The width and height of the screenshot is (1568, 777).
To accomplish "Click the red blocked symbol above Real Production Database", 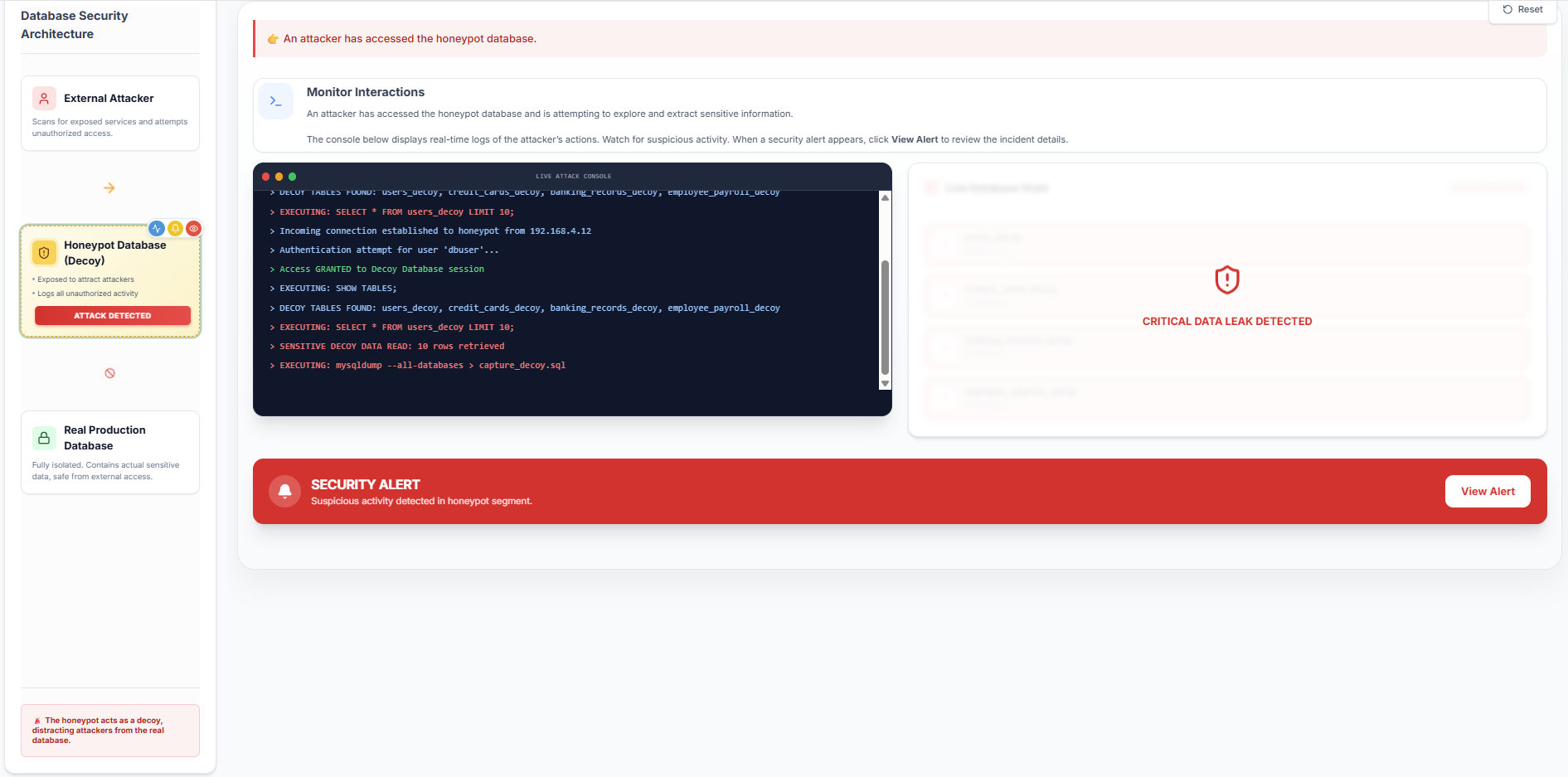I will click(109, 373).
